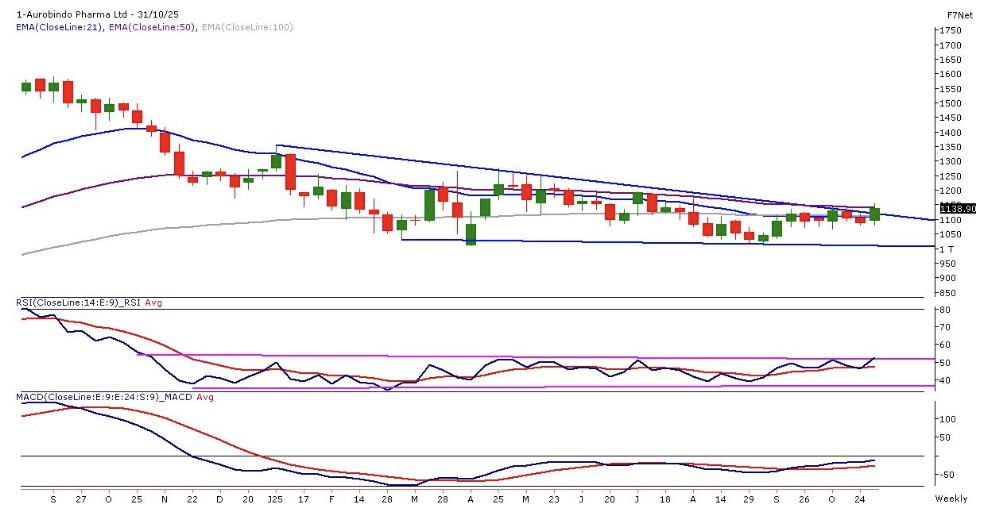Click the F7Net label in the top-right corner
Screen dimensions: 988x516
[960, 16]
